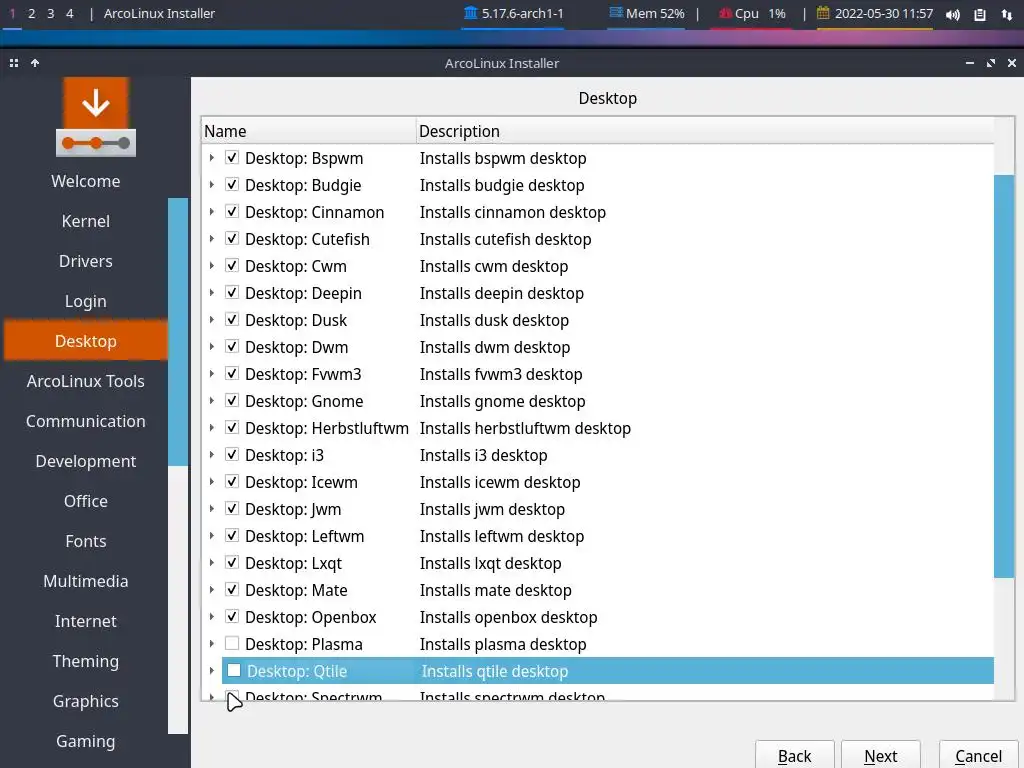Switch to workspace 3
Image resolution: width=1024 pixels, height=768 pixels.
(x=50, y=13)
